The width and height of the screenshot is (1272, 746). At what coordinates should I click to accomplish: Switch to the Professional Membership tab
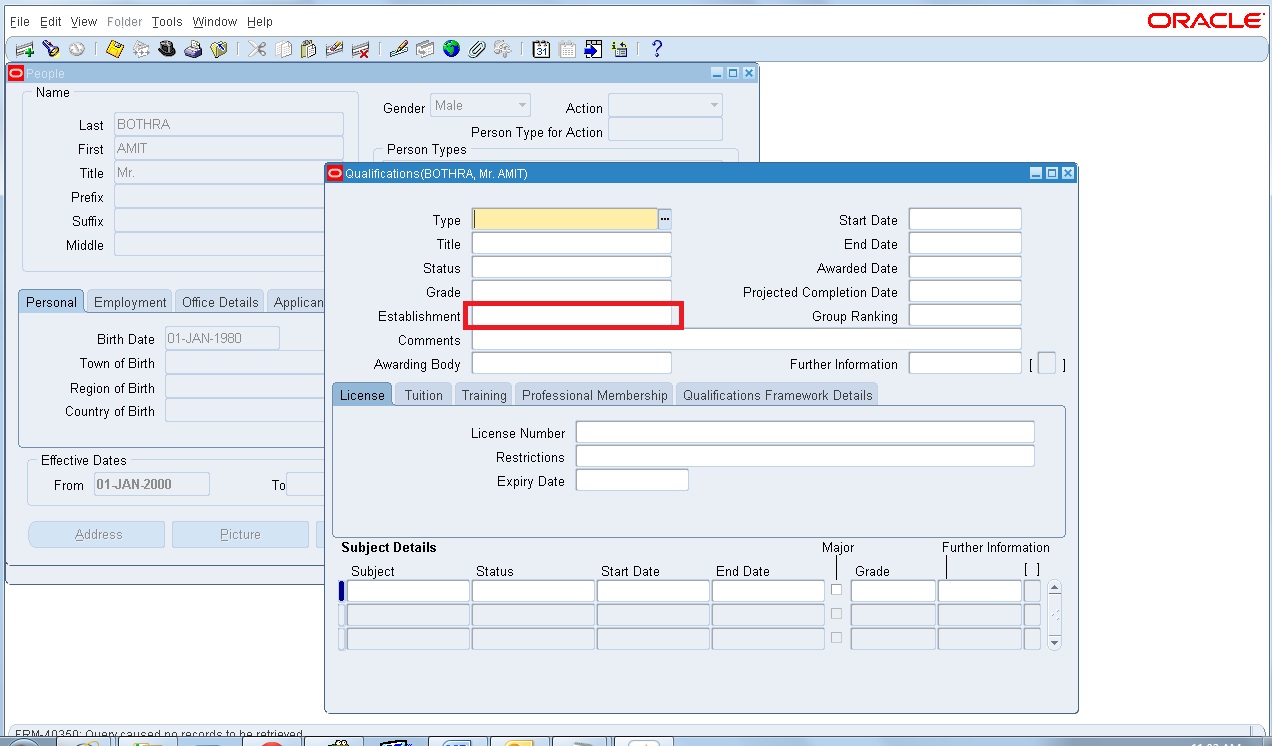594,394
